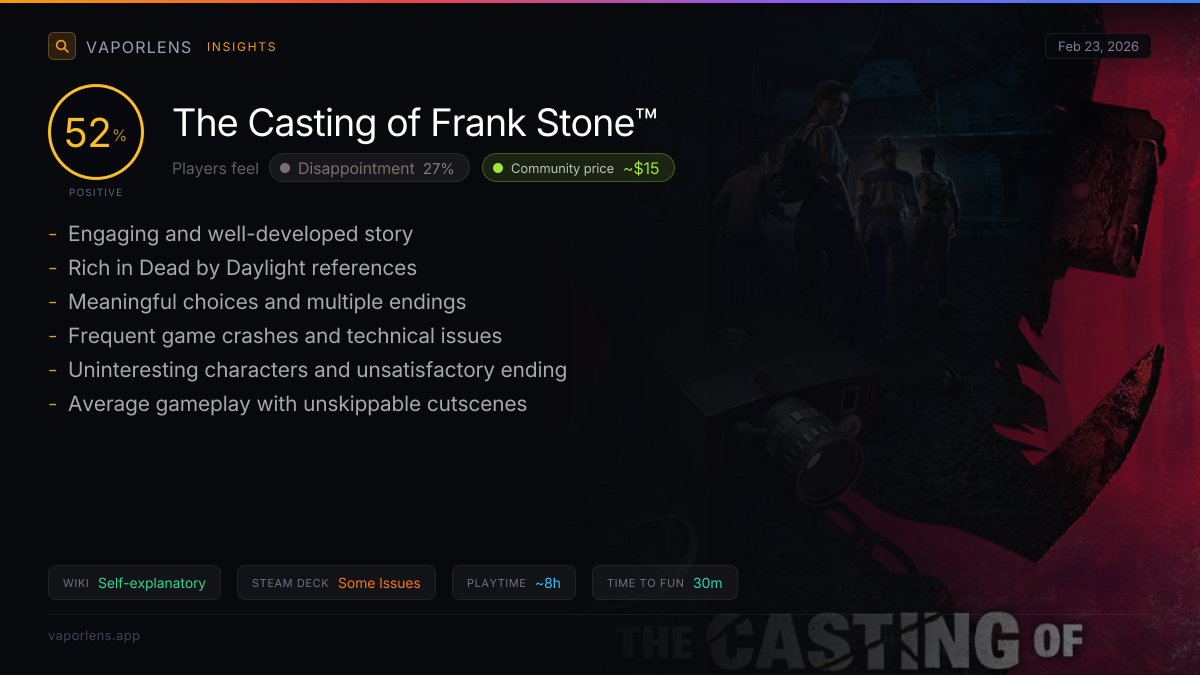Click "Meaningful choices and multiple endings" line
This screenshot has height=675, width=1200.
click(267, 302)
